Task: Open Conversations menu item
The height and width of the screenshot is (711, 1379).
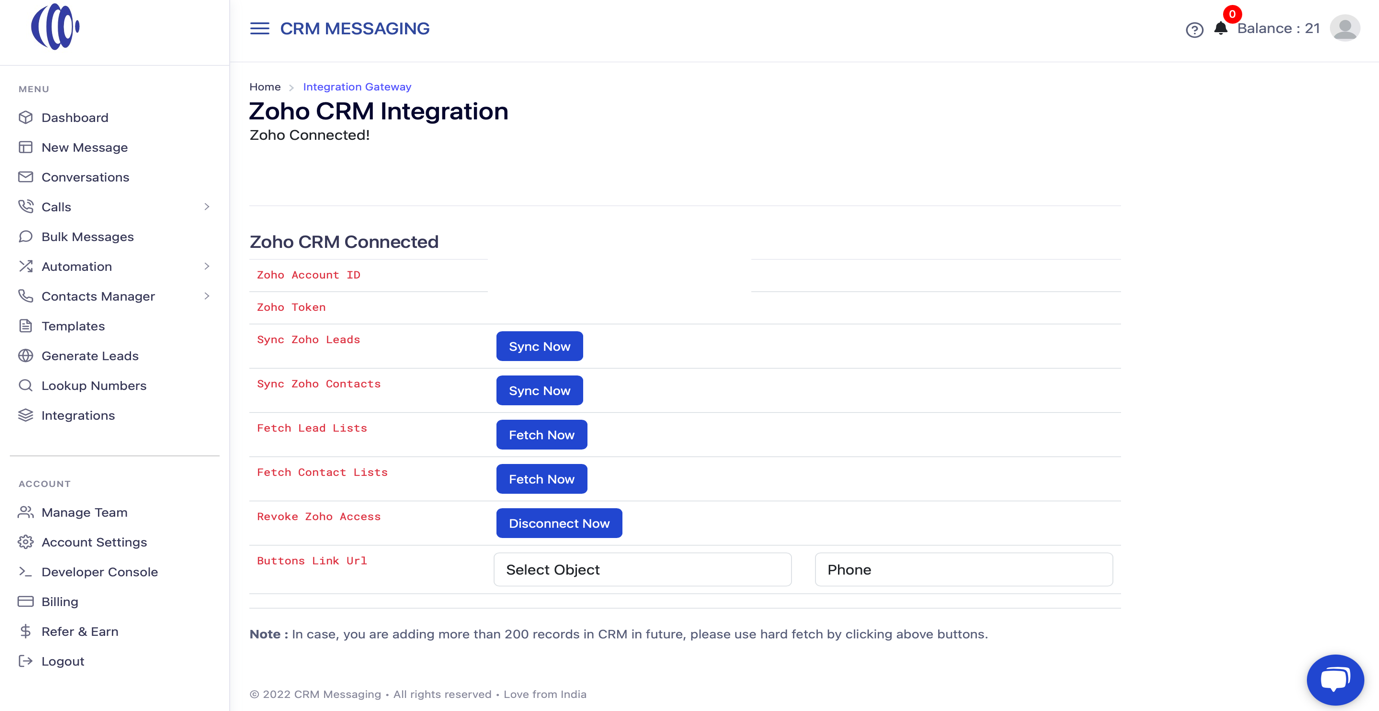Action: pyautogui.click(x=85, y=177)
